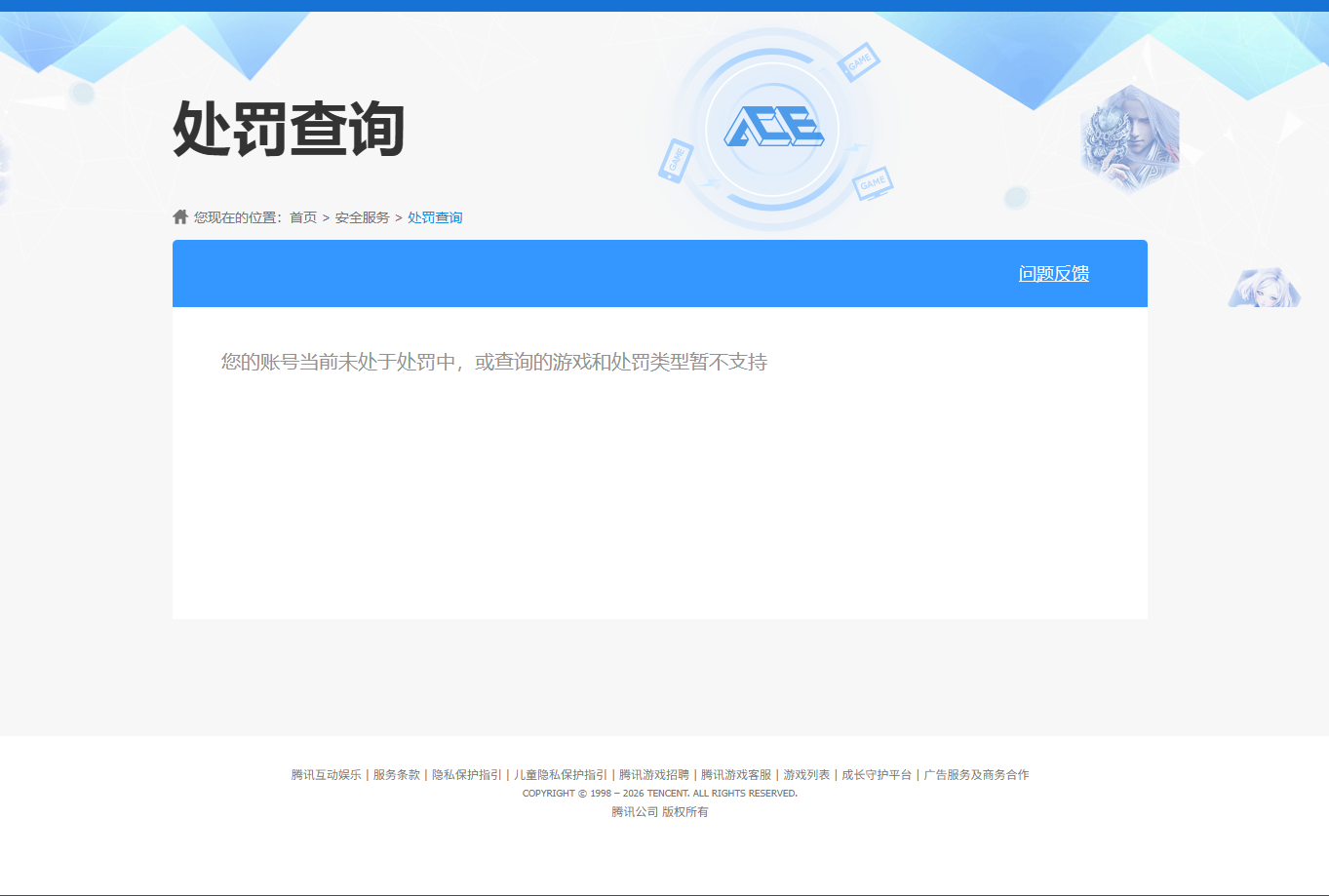Navigate to 首页 via the breadcrumb

click(303, 216)
